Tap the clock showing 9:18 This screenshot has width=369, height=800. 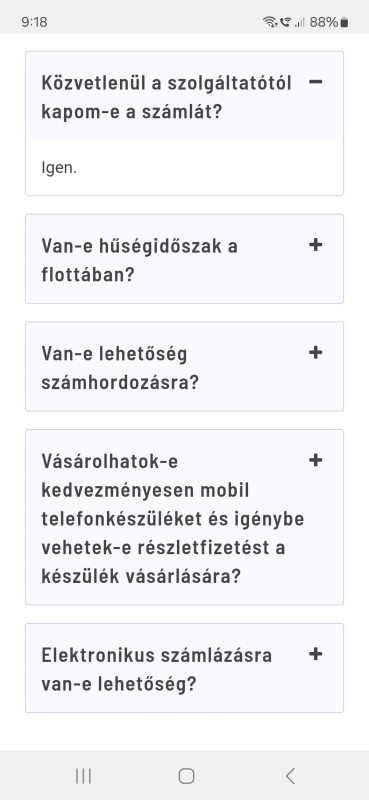click(x=34, y=22)
